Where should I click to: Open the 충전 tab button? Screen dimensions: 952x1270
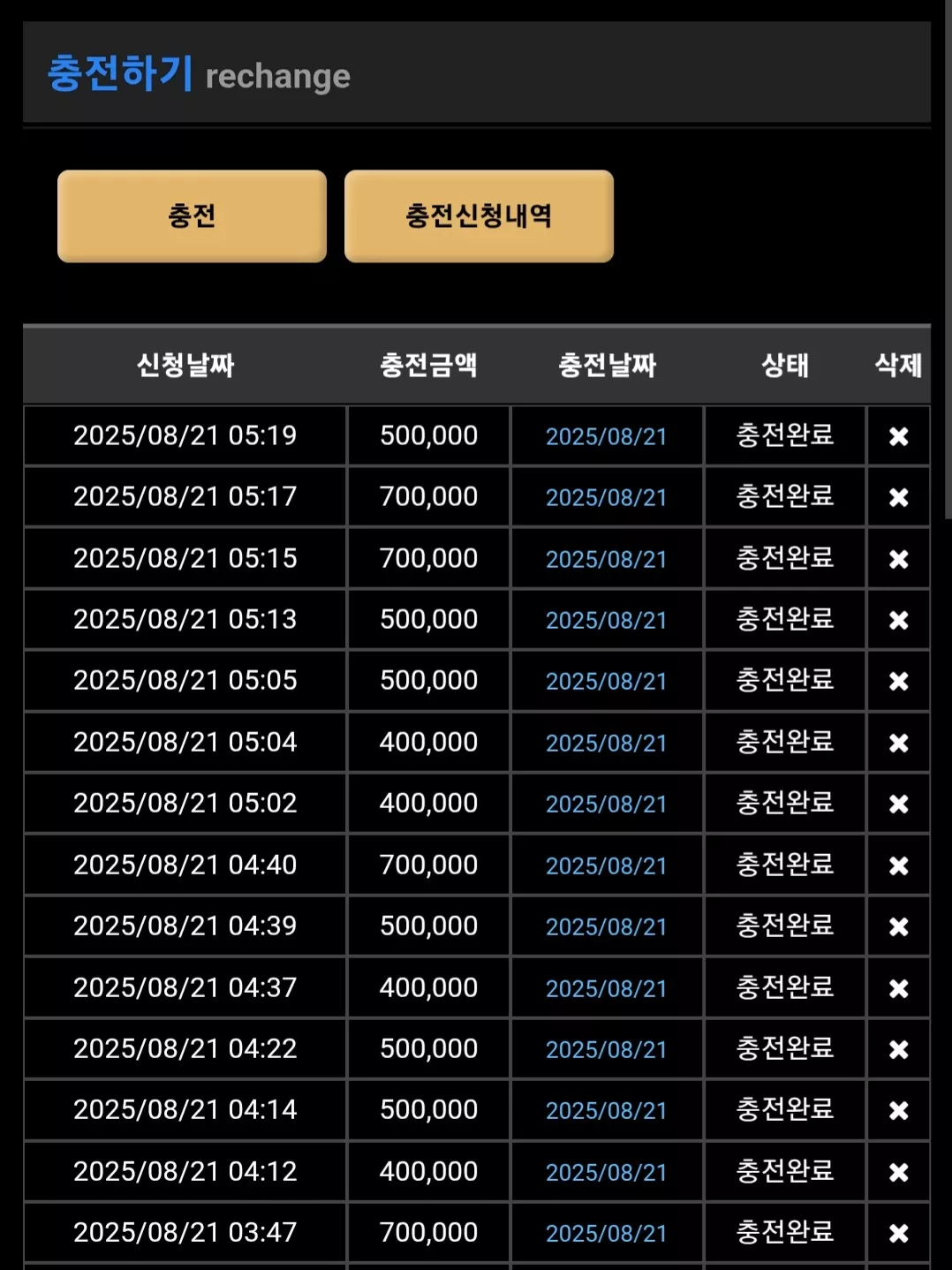[x=192, y=216]
